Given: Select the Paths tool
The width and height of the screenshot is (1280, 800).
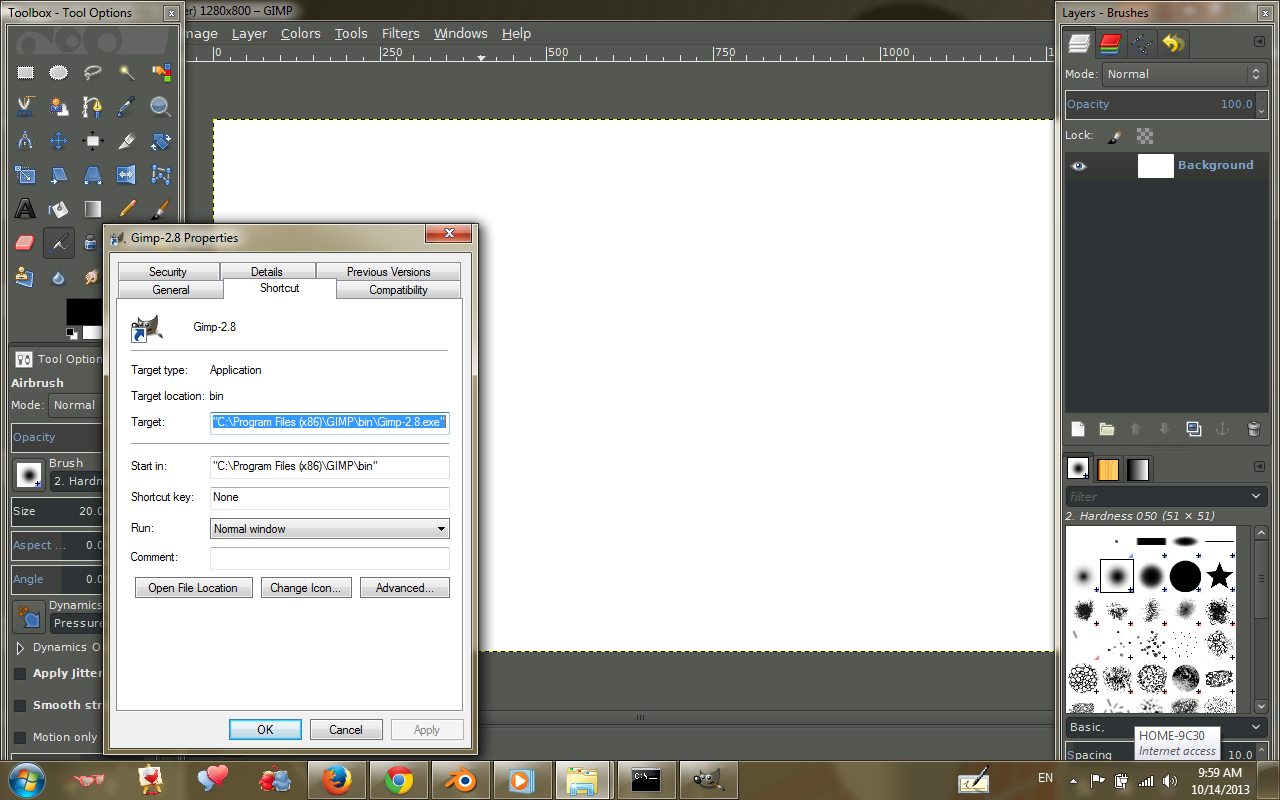Looking at the screenshot, I should [93, 106].
